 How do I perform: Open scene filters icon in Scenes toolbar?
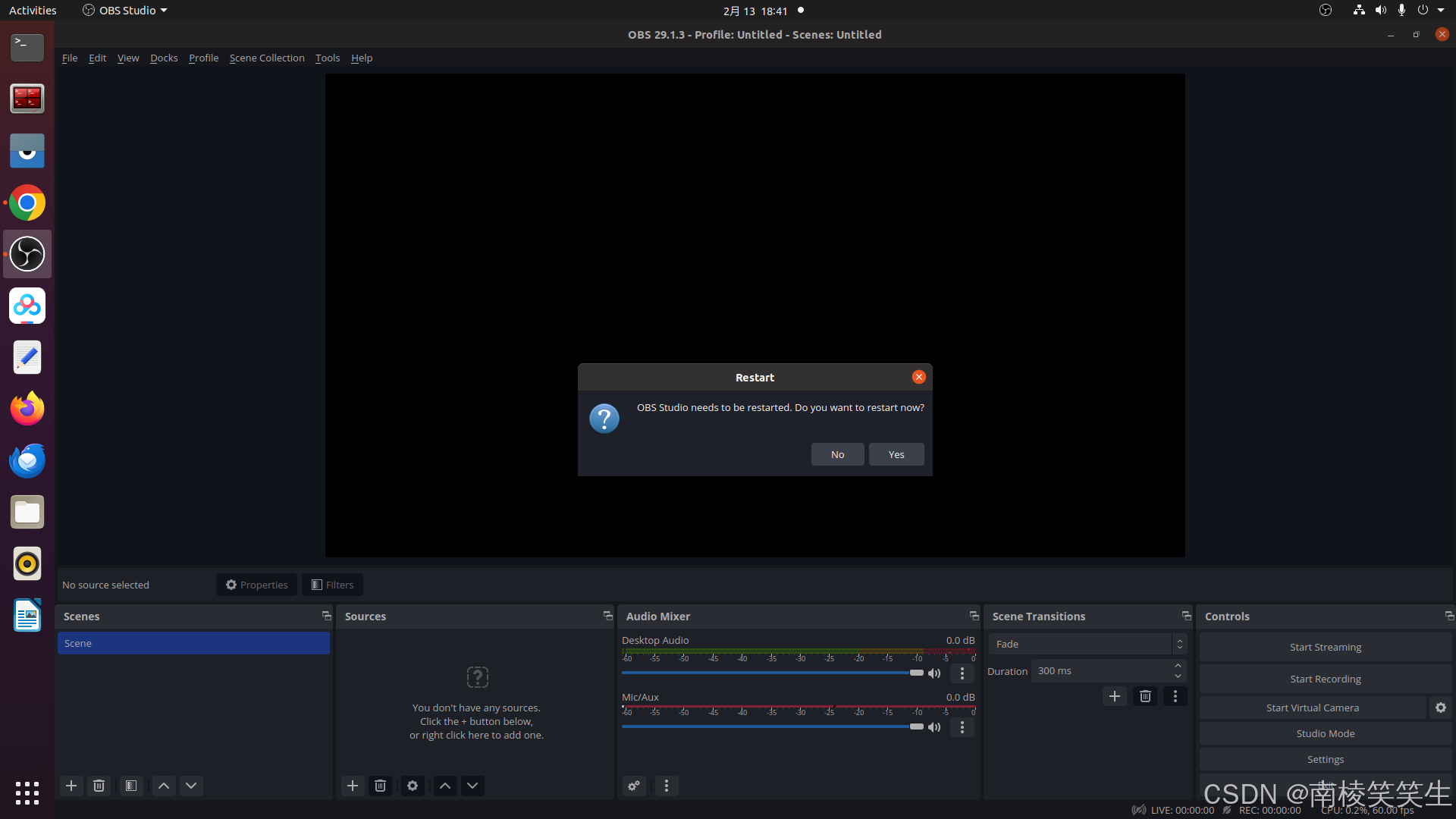131,786
